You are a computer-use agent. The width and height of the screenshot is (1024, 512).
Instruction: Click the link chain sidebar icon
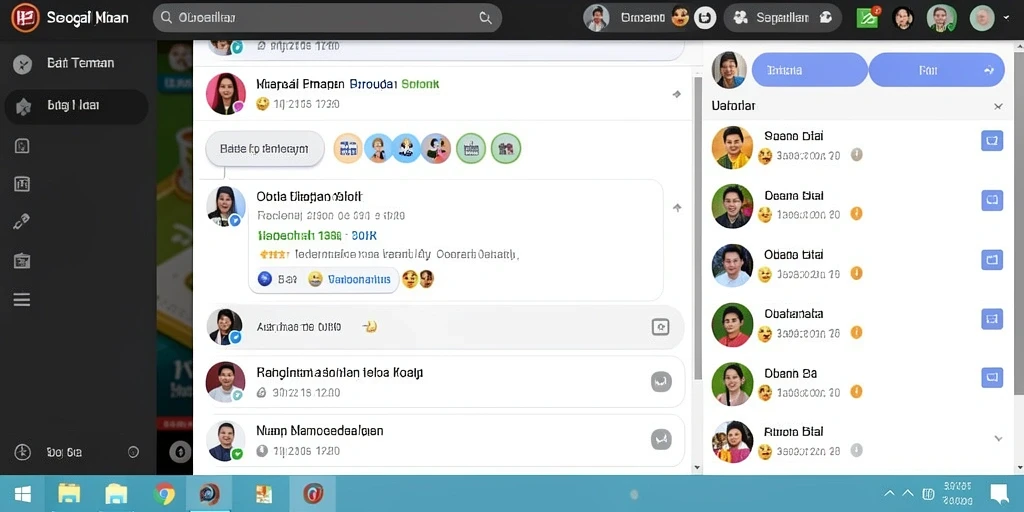click(22, 223)
